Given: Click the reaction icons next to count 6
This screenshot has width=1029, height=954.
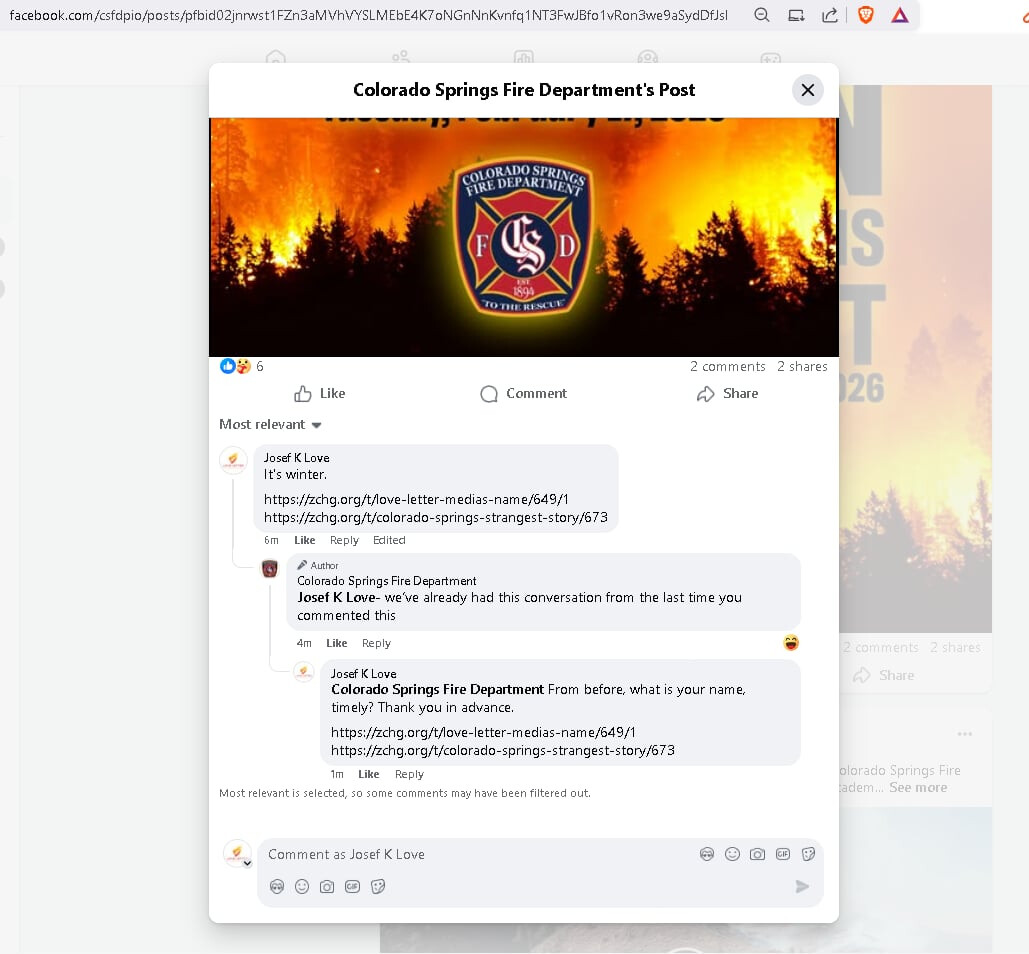Looking at the screenshot, I should pos(235,366).
